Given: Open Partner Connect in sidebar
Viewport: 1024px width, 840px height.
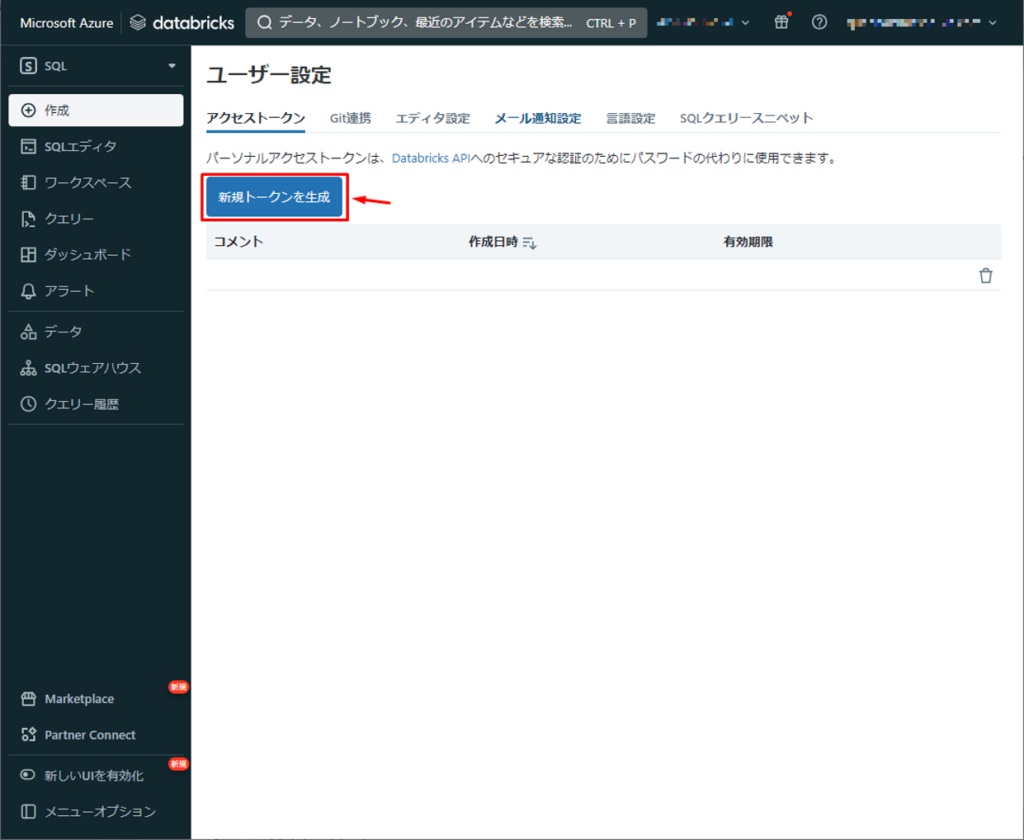Looking at the screenshot, I should 89,735.
